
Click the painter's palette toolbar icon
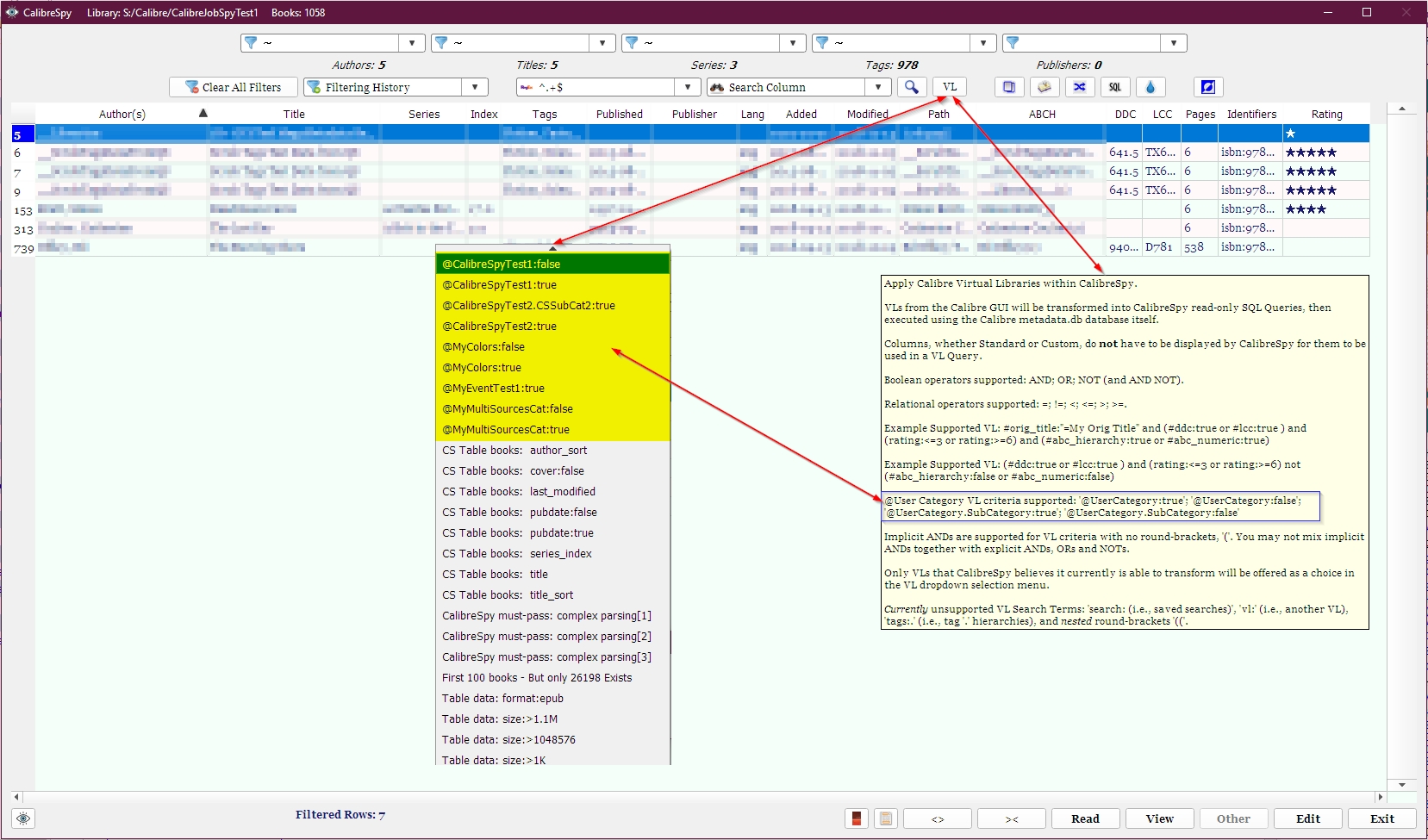tap(1044, 87)
